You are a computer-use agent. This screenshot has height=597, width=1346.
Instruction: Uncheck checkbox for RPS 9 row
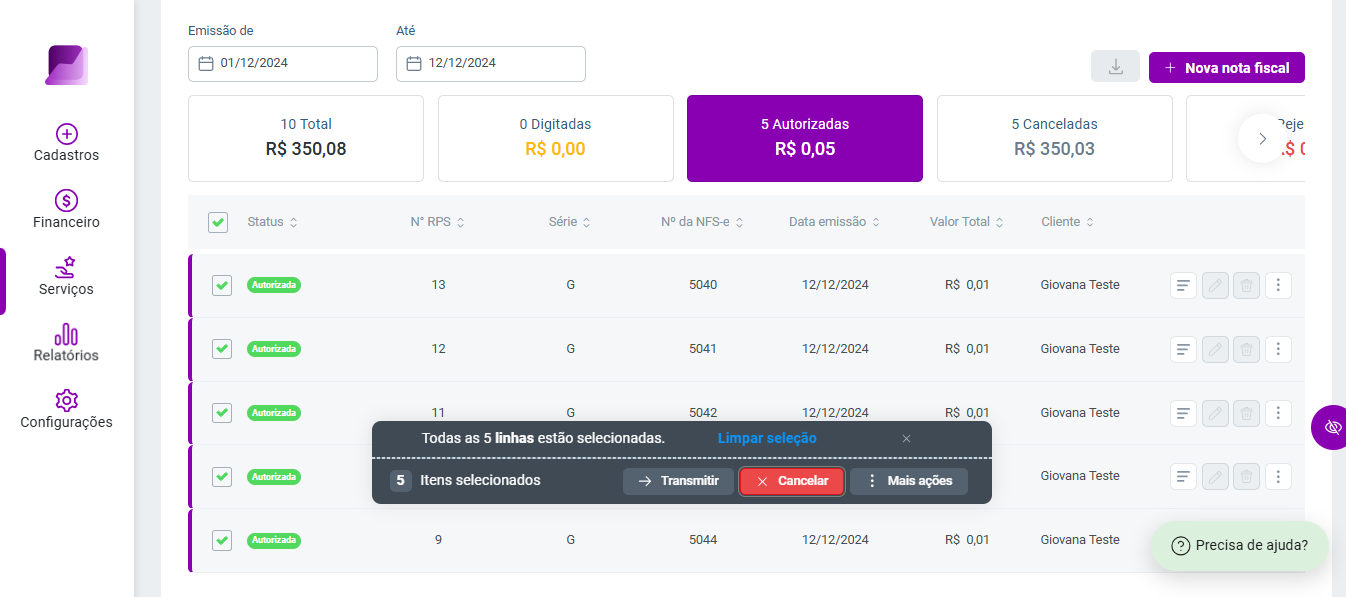(x=222, y=540)
